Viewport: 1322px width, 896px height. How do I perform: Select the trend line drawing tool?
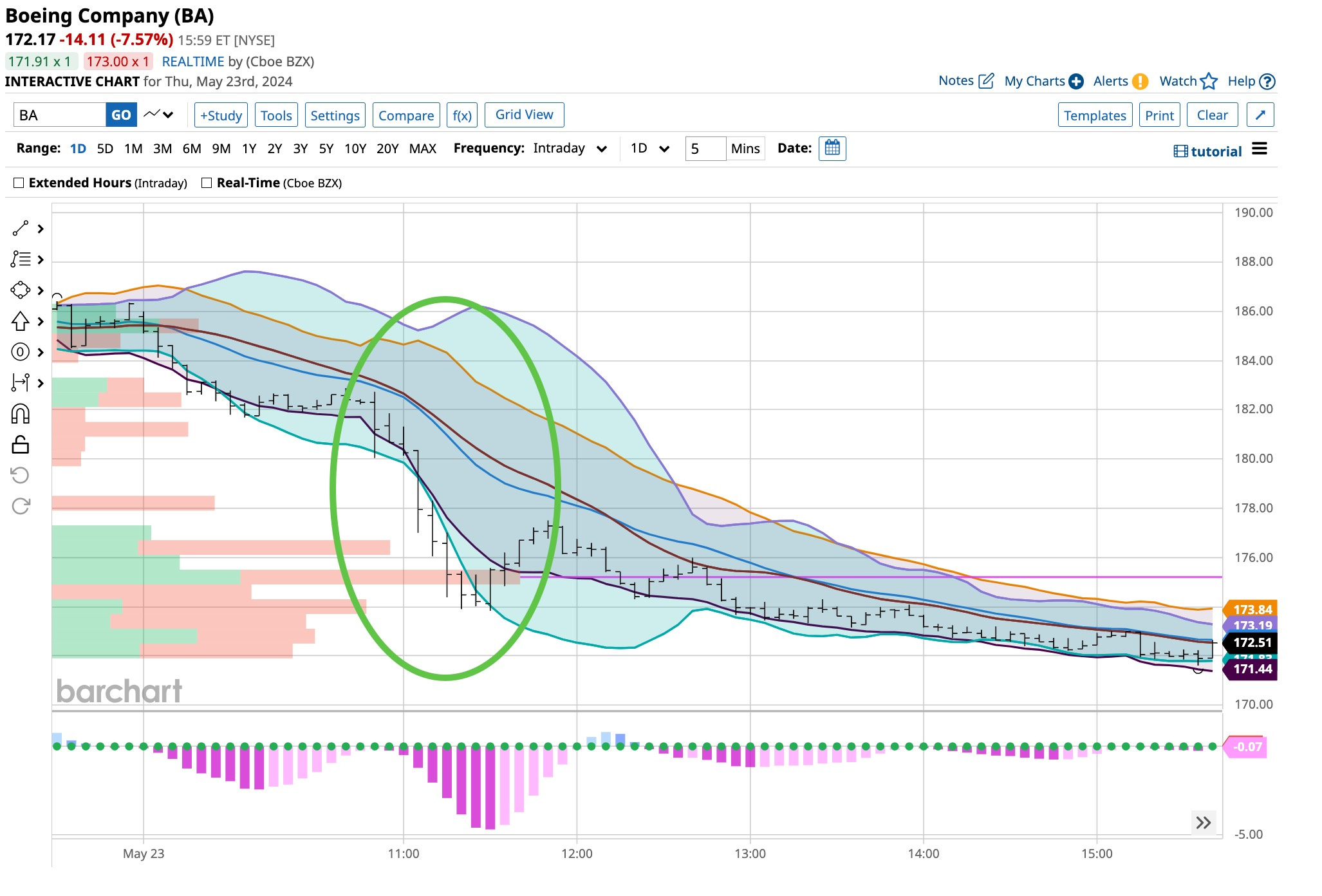[20, 229]
